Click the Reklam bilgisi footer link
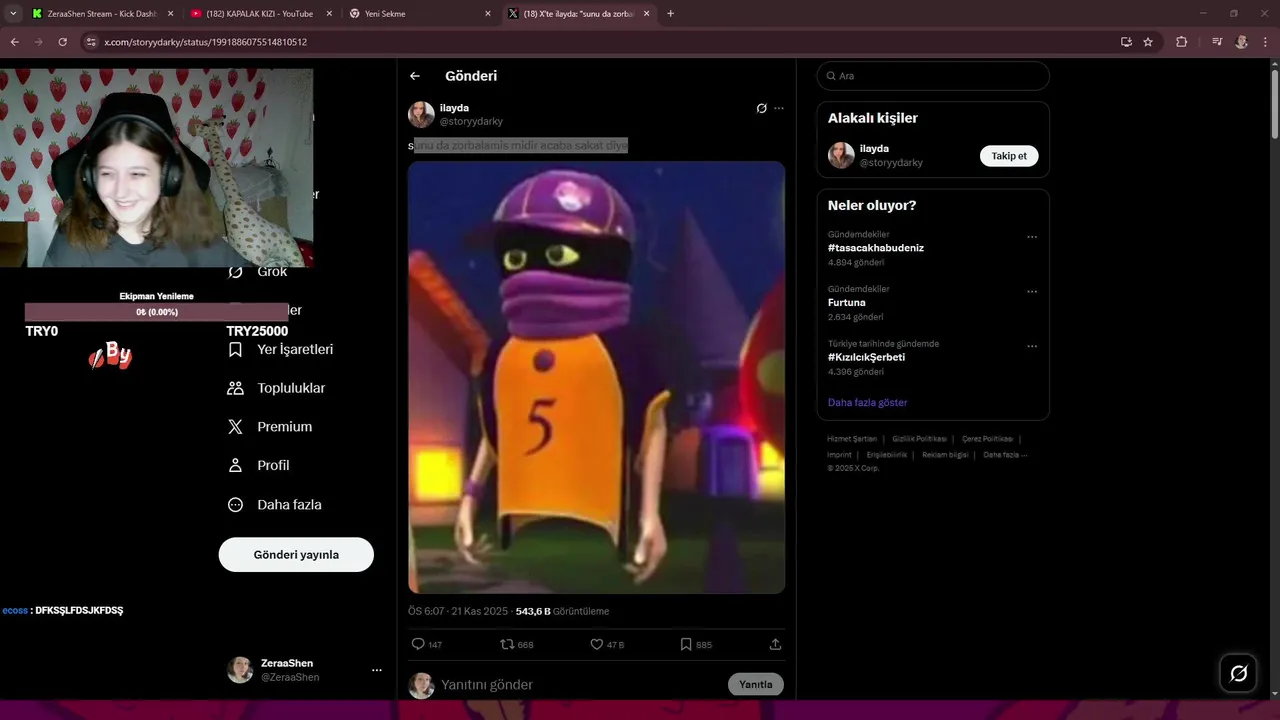Image resolution: width=1280 pixels, height=720 pixels. click(x=945, y=455)
